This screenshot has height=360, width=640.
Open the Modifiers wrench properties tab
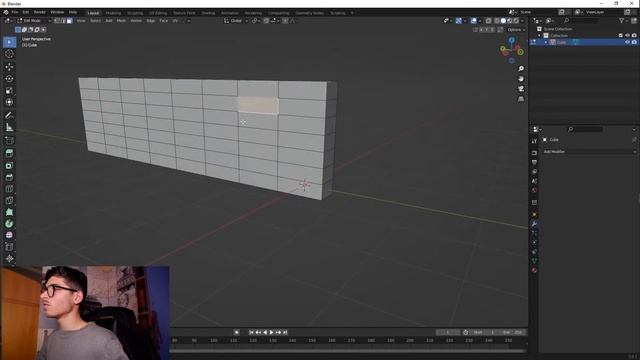[x=534, y=224]
